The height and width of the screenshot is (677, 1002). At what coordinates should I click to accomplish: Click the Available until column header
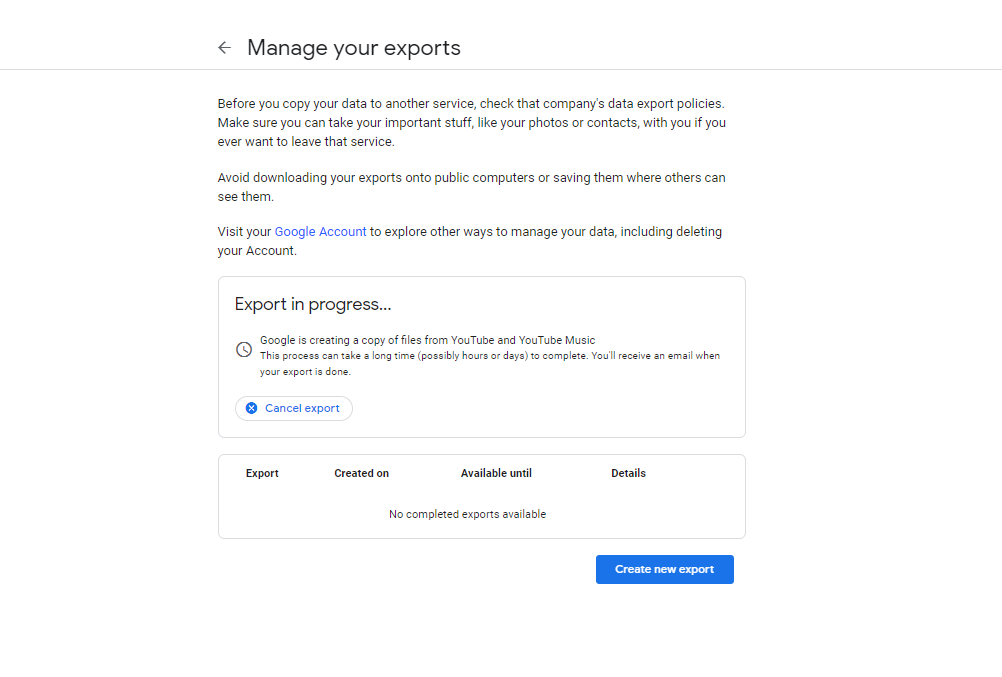tap(496, 473)
